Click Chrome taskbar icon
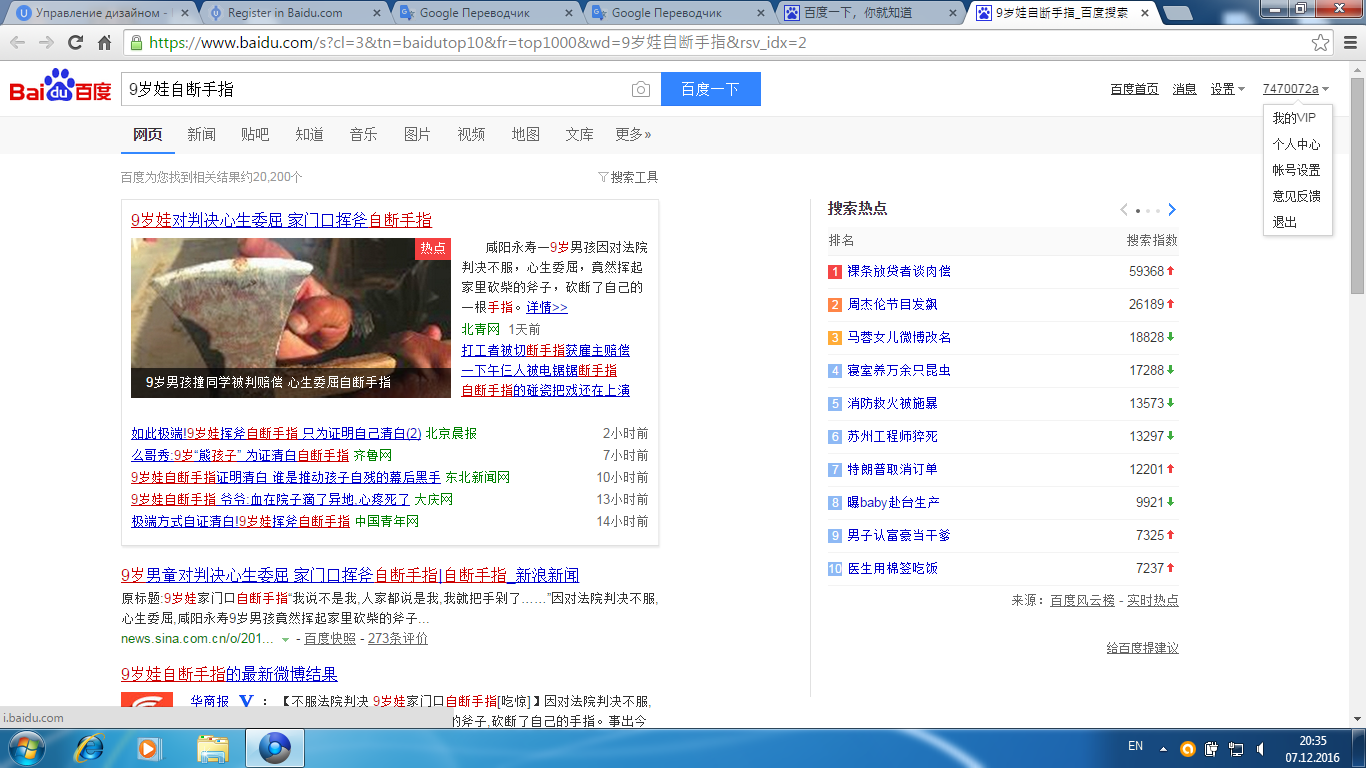 (274, 748)
